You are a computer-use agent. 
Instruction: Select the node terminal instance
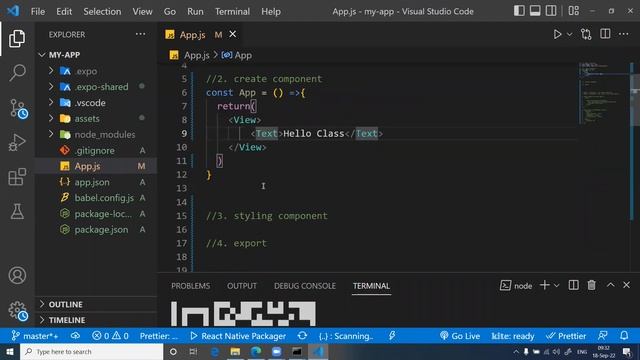(x=516, y=285)
